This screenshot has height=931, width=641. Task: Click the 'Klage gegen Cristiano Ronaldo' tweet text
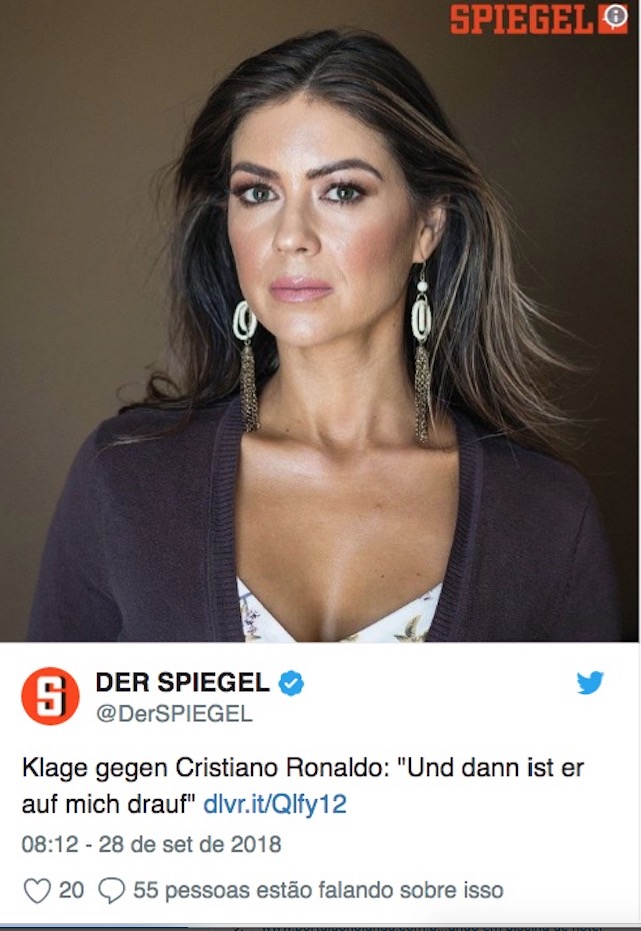(205, 768)
